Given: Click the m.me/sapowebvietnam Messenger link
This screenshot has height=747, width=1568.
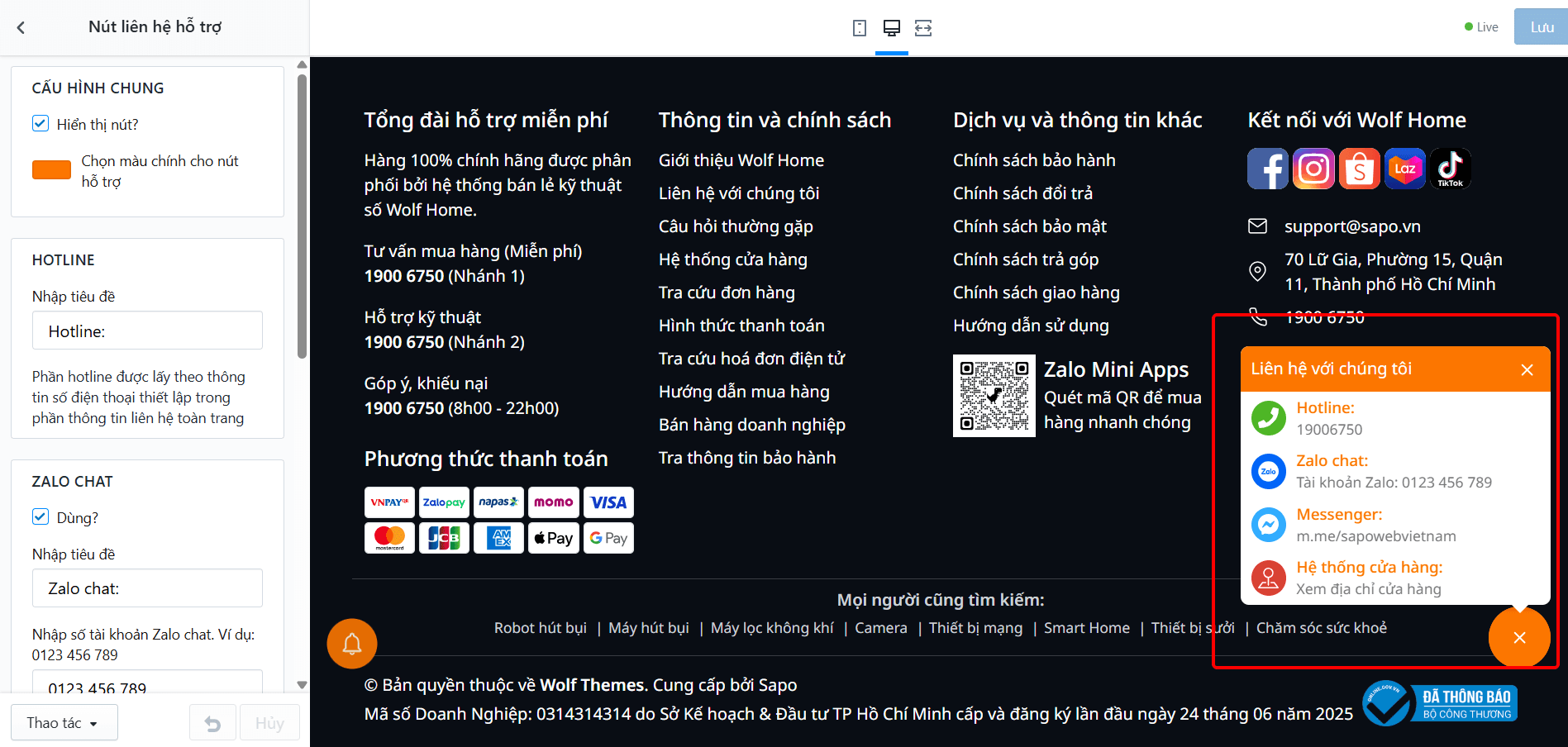Looking at the screenshot, I should 1376,536.
